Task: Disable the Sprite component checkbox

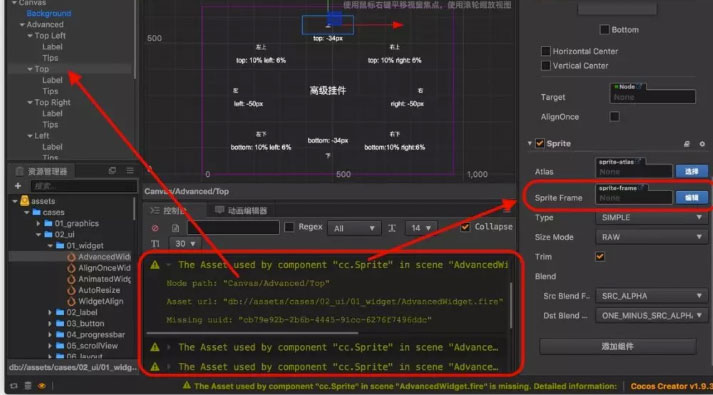Action: click(x=540, y=143)
